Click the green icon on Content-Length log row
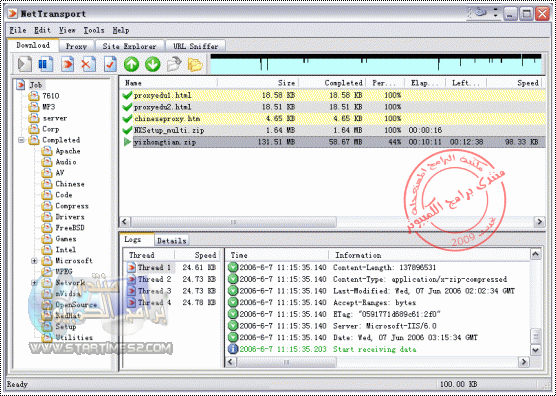This screenshot has height=396, width=556. (x=233, y=267)
